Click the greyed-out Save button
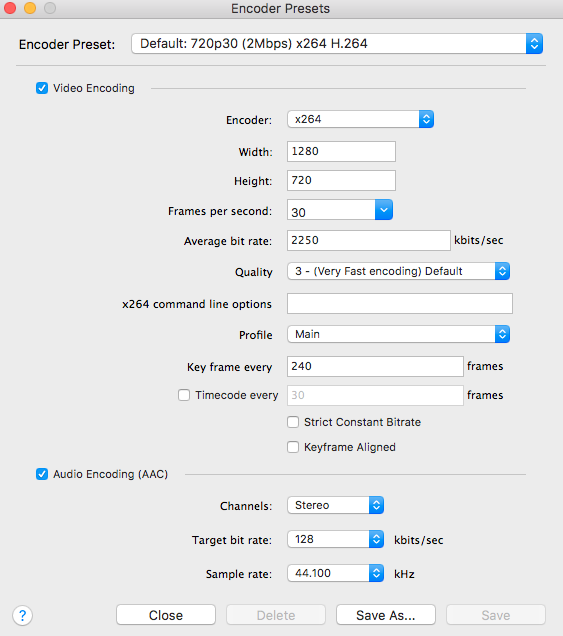 pyautogui.click(x=496, y=615)
